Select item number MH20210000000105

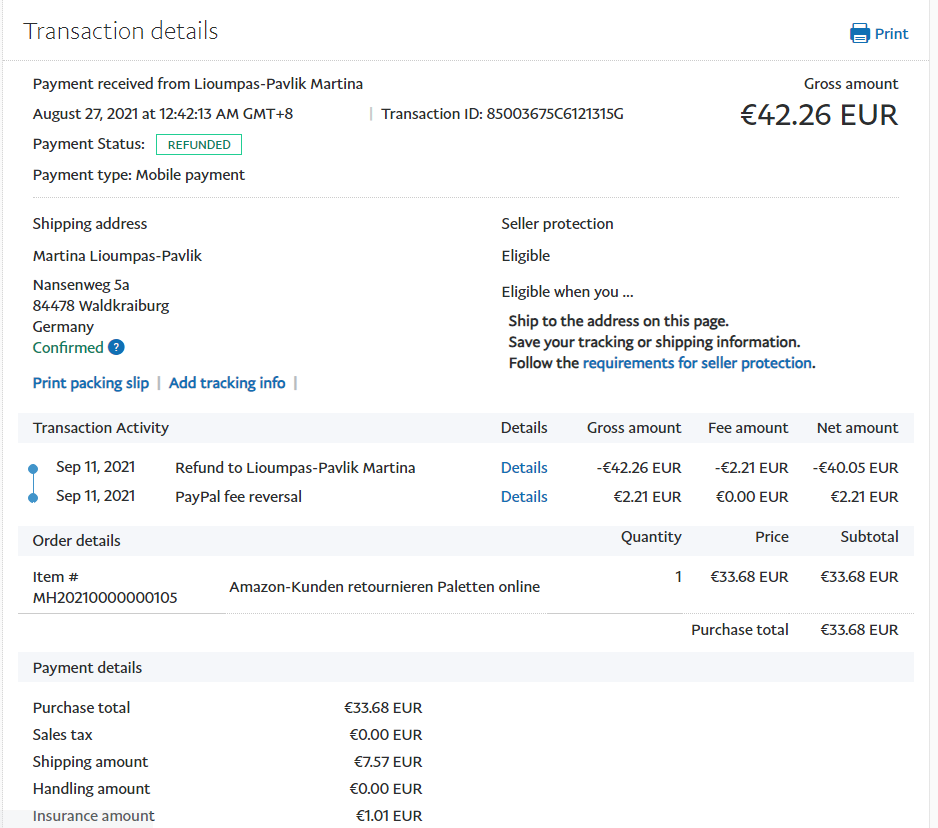[x=105, y=598]
